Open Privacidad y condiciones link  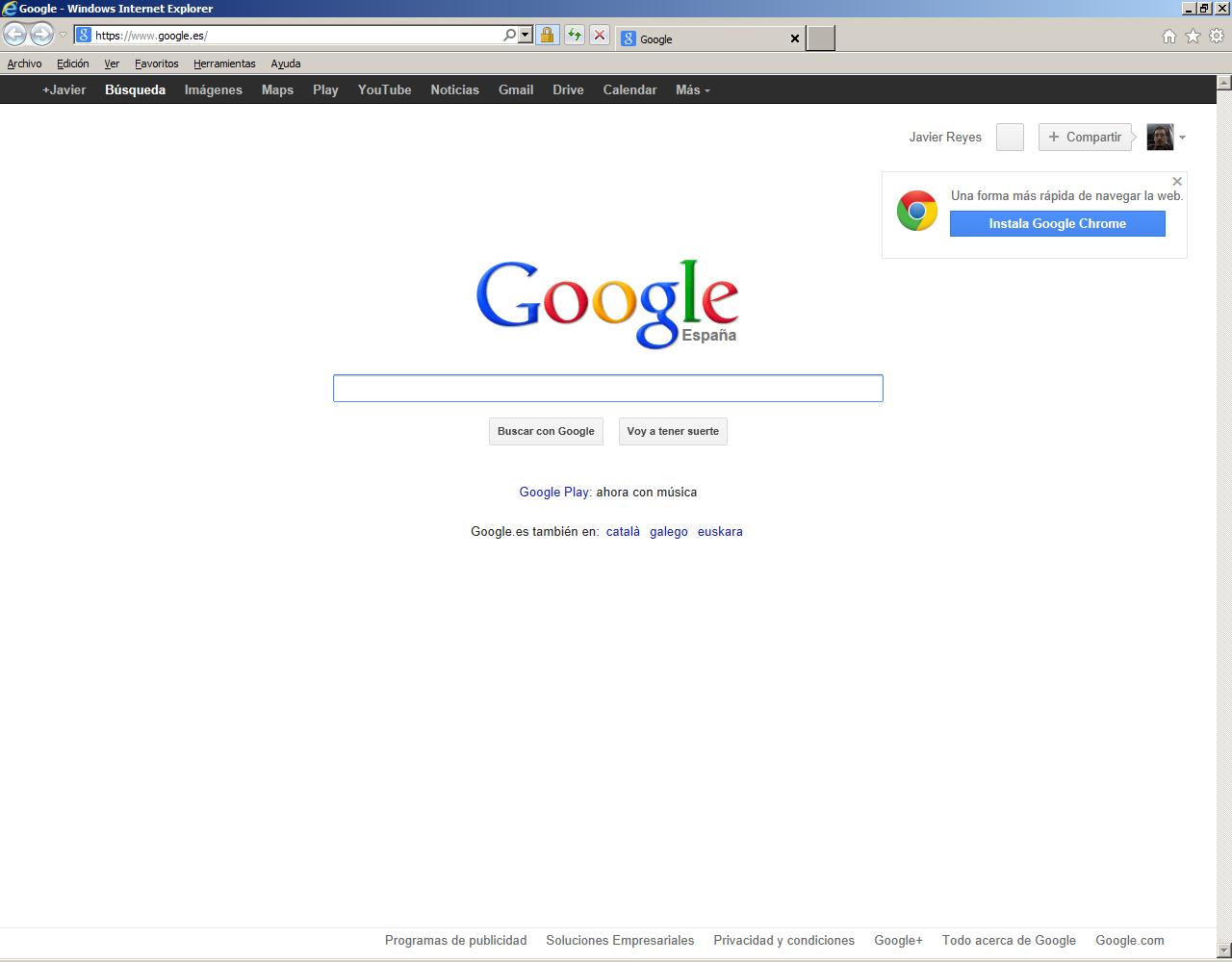(x=783, y=940)
